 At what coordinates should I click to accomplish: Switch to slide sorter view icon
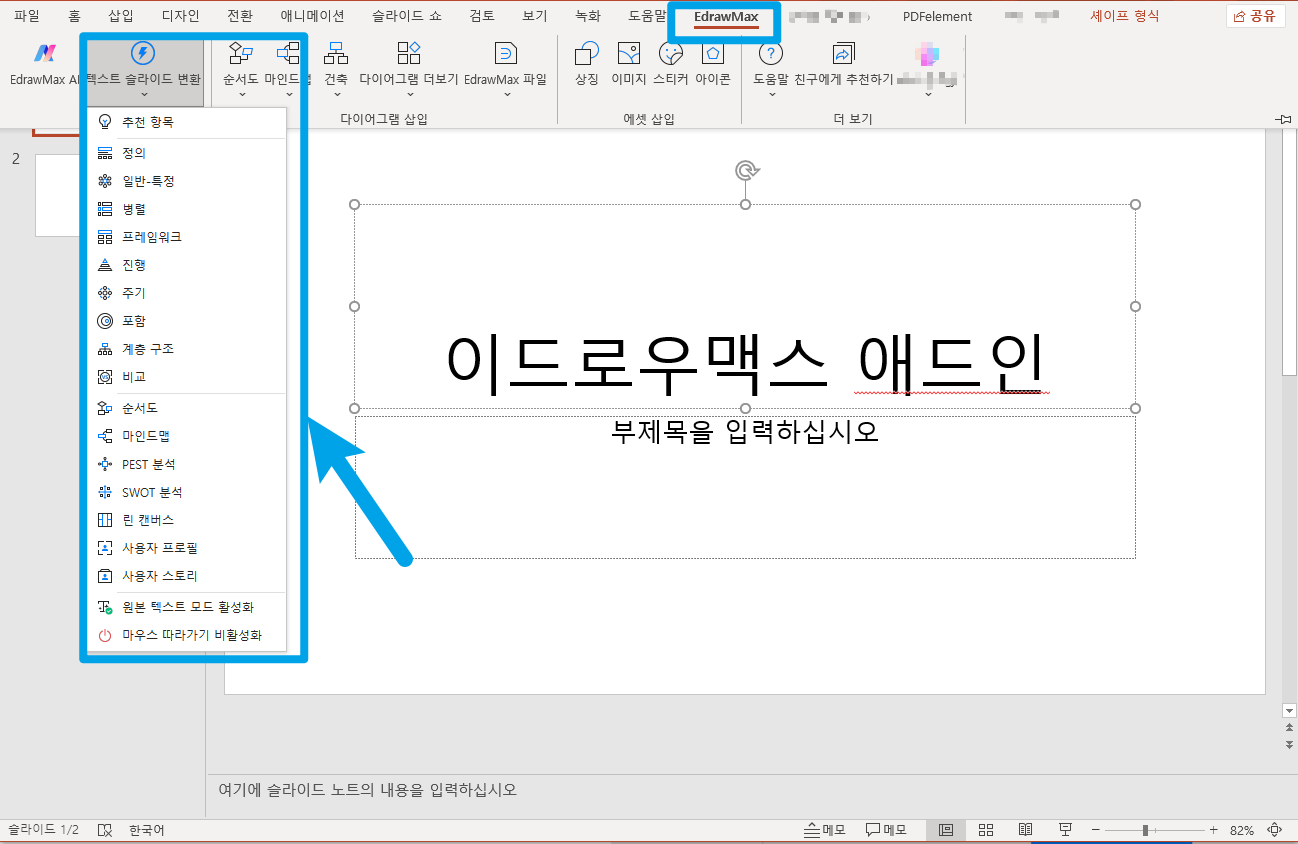tap(986, 830)
